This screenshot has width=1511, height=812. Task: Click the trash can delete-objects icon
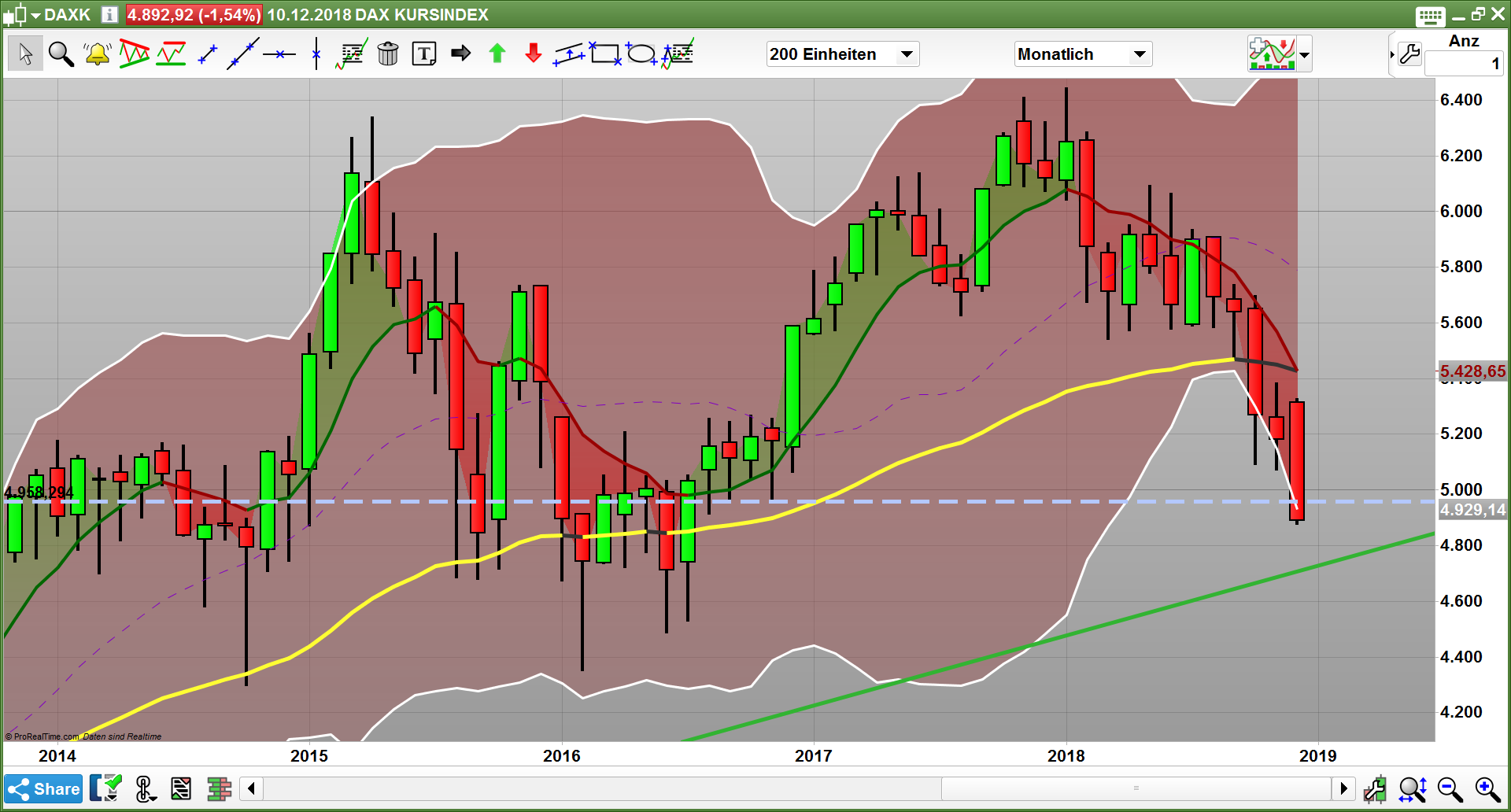tap(387, 54)
